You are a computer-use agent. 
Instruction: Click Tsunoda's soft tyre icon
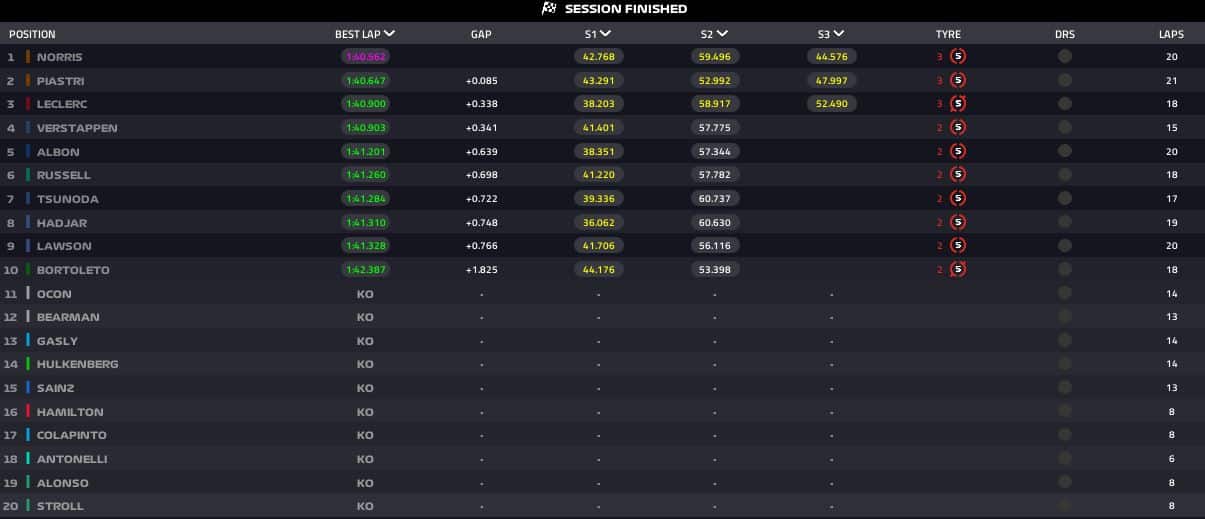tap(958, 198)
